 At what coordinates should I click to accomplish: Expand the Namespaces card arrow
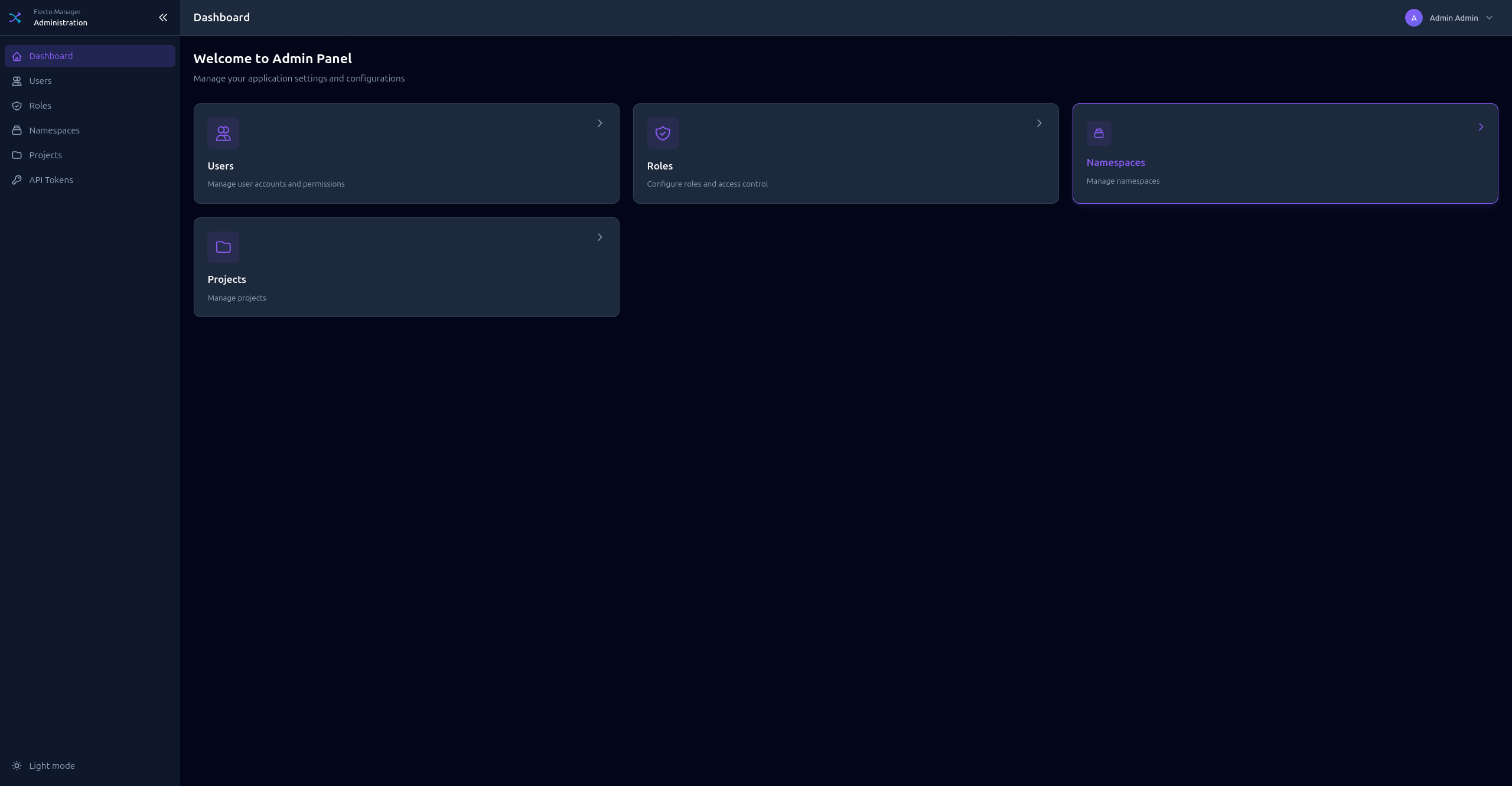coord(1480,126)
